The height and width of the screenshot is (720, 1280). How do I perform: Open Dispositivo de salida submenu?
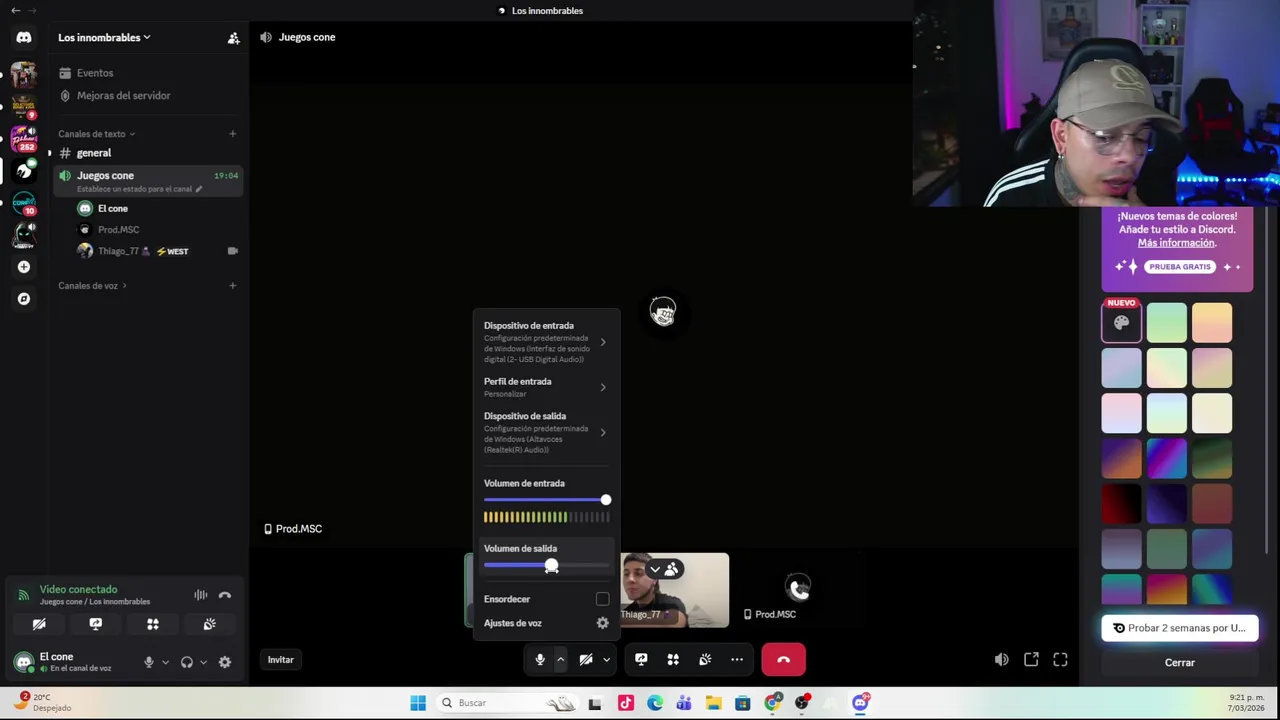pos(546,432)
